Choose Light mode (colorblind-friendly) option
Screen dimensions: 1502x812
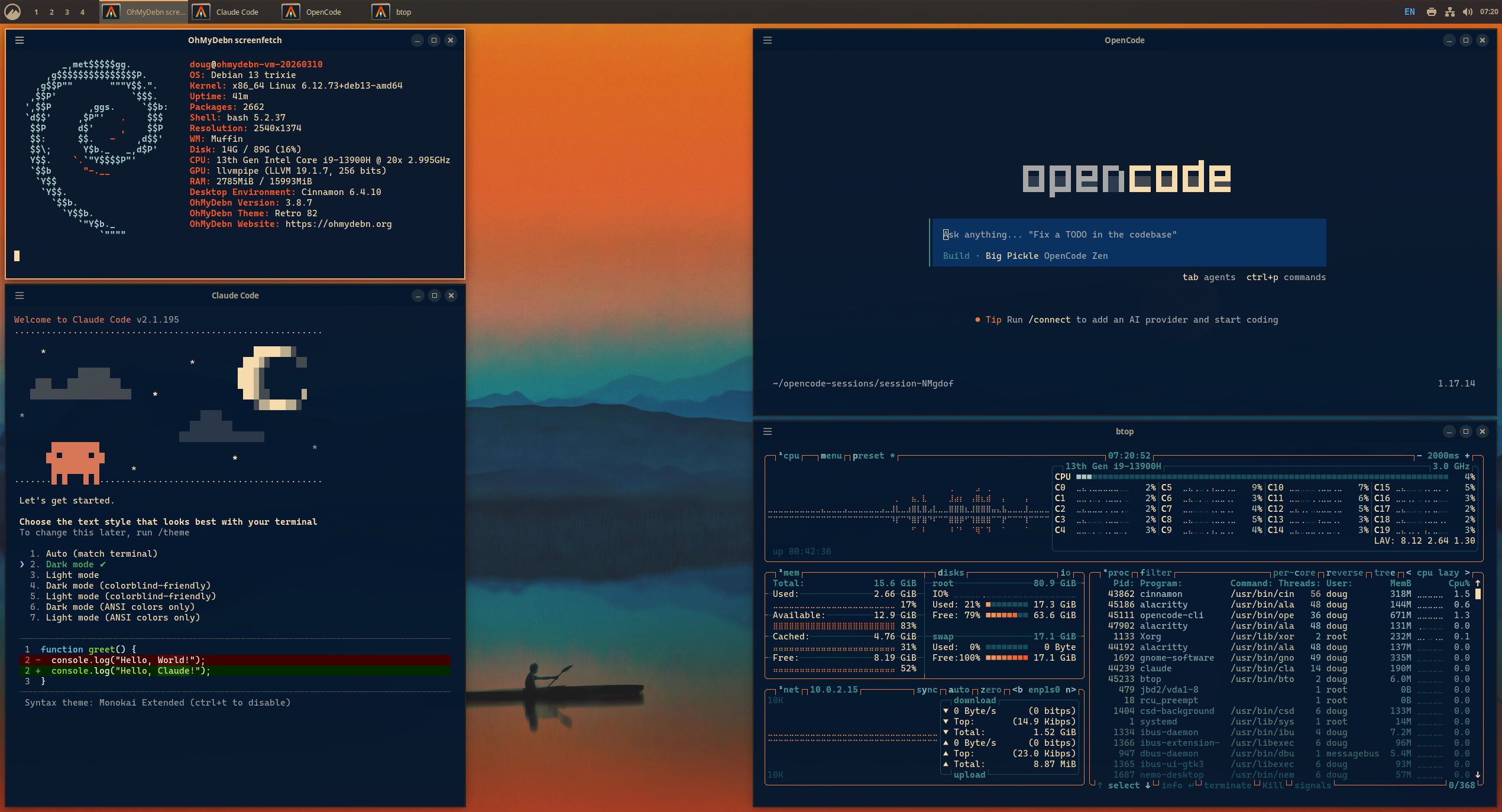pyautogui.click(x=123, y=596)
